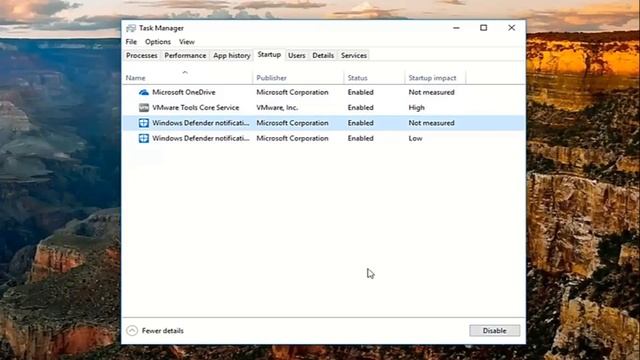Click the Task Manager title bar icon

pyautogui.click(x=131, y=28)
